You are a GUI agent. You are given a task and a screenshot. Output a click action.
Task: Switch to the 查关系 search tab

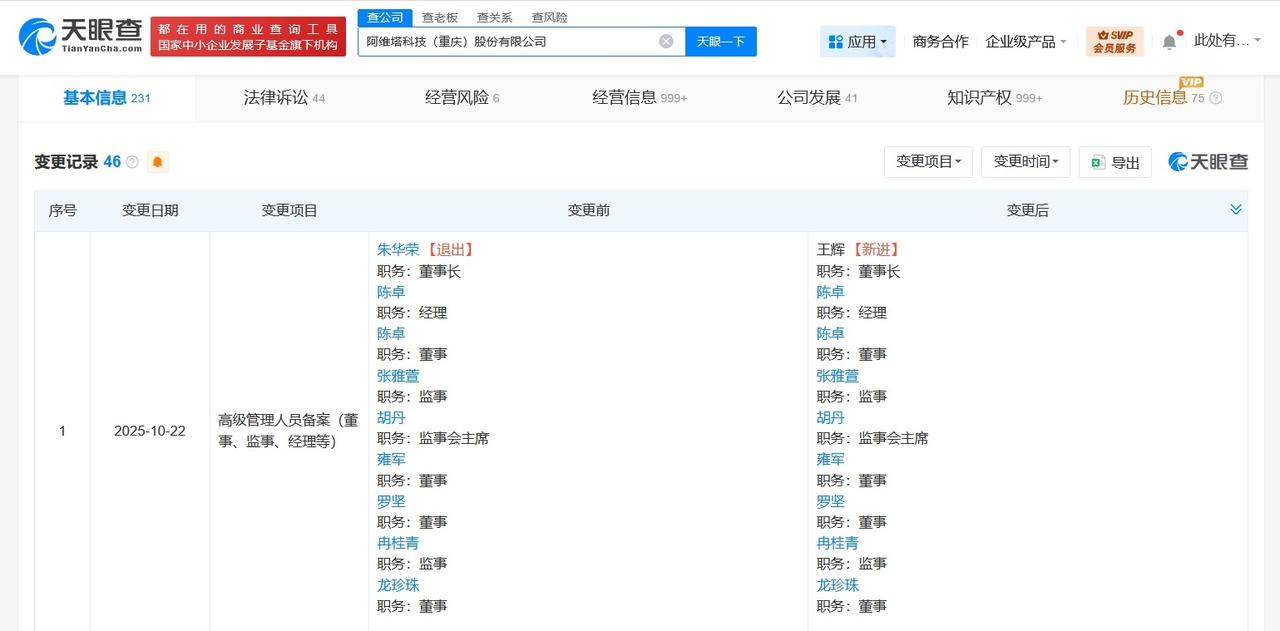pyautogui.click(x=495, y=17)
